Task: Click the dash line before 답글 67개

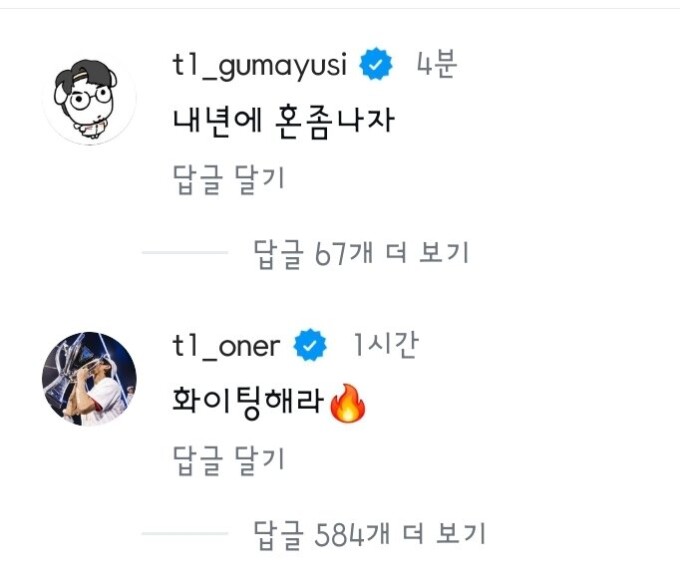Action: coord(185,253)
